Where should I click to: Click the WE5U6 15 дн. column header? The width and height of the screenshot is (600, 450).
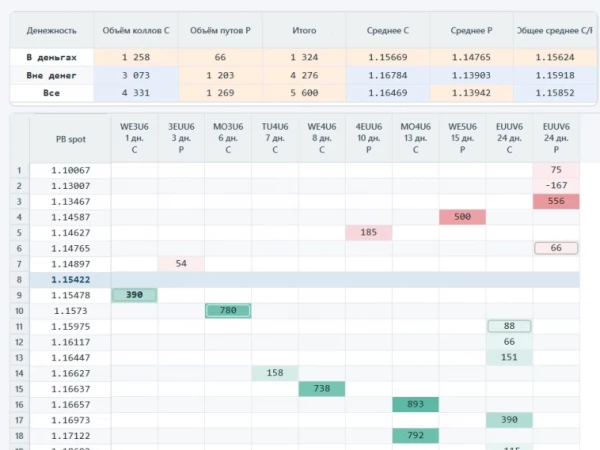coord(462,138)
